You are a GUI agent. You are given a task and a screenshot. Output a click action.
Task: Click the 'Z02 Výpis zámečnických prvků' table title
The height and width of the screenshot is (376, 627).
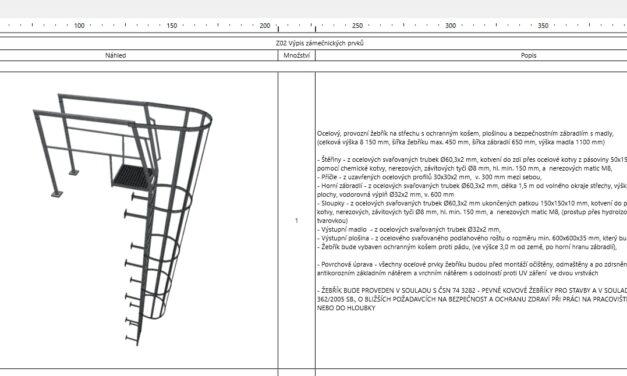[x=319, y=43]
